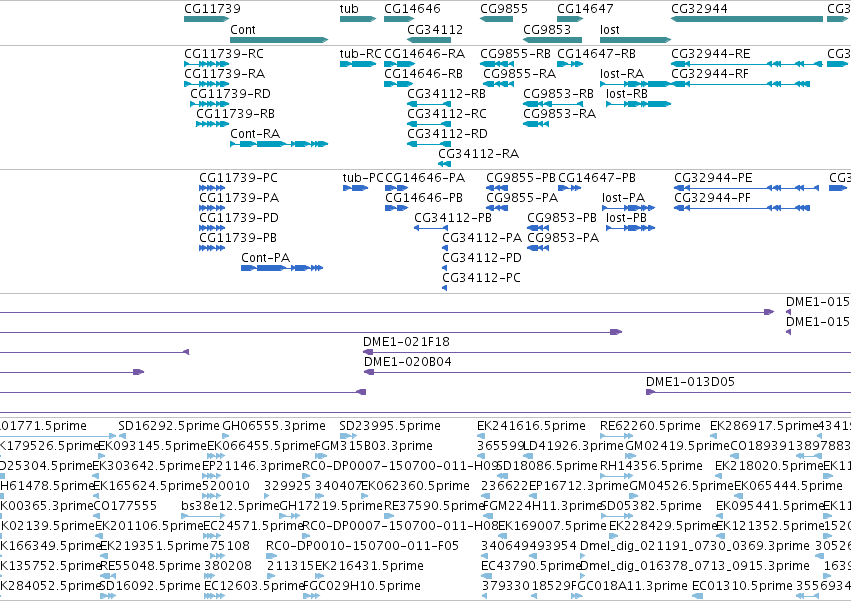Select the RH14356.5prime EST label

coord(651,466)
